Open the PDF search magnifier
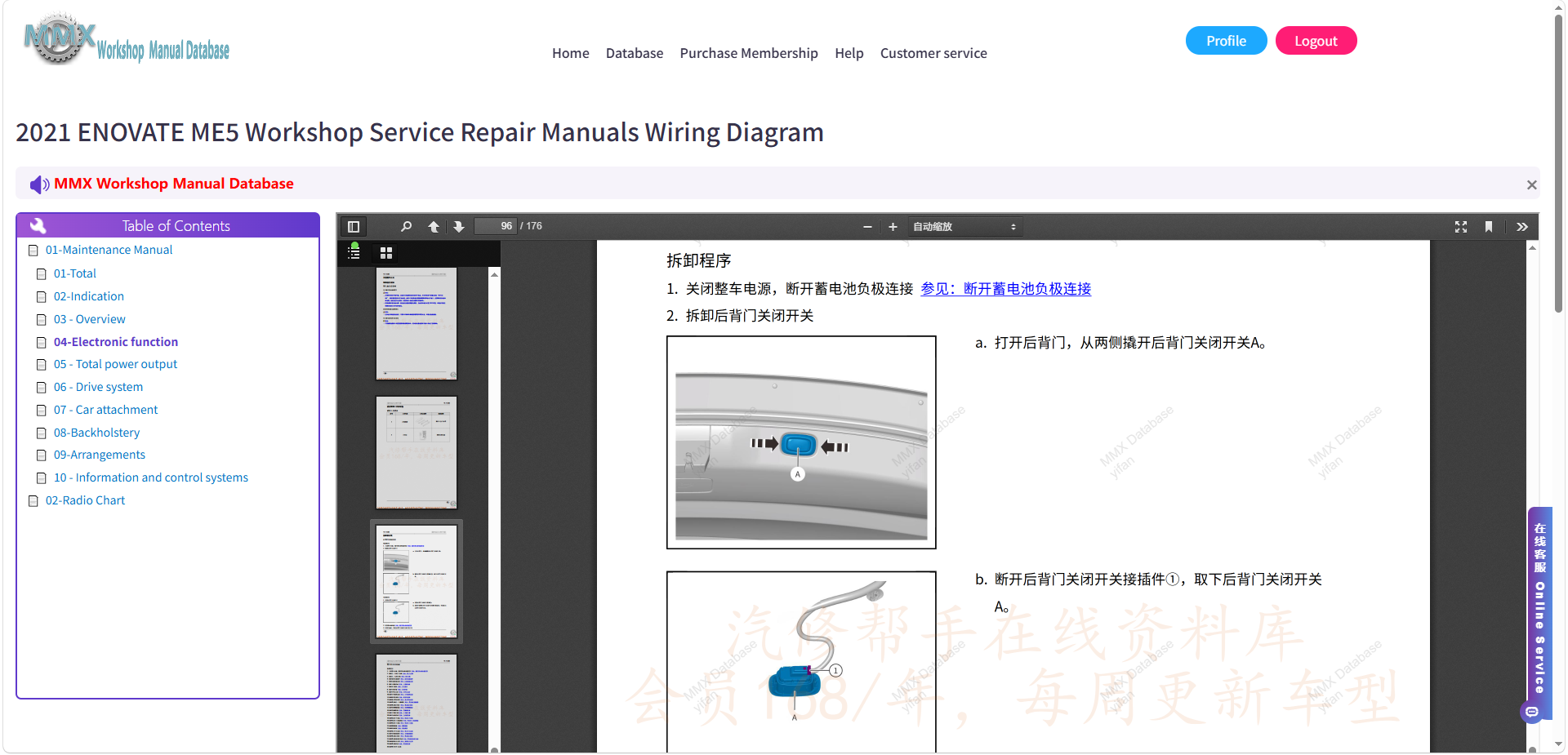This screenshot has height=755, width=1568. [x=406, y=227]
